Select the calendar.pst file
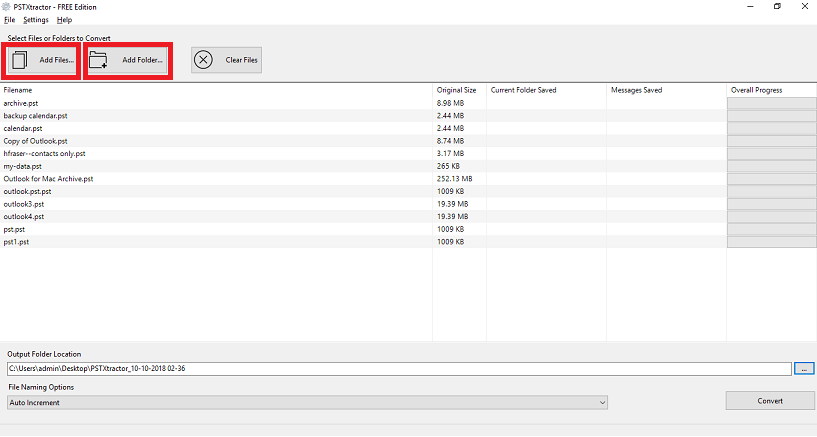Viewport: 817px width, 437px height. pos(23,128)
